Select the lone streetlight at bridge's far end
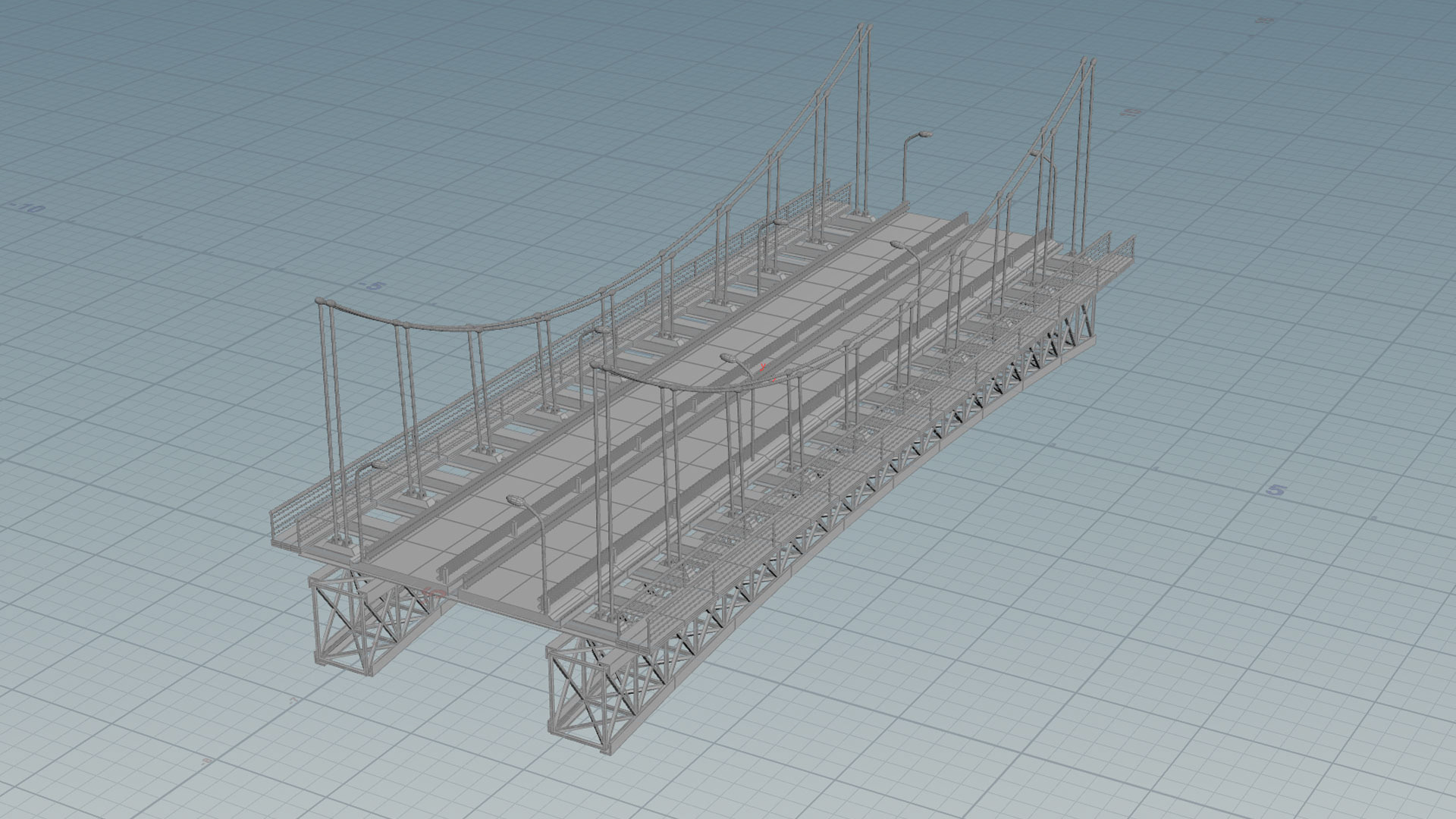The height and width of the screenshot is (819, 1456). [906, 167]
